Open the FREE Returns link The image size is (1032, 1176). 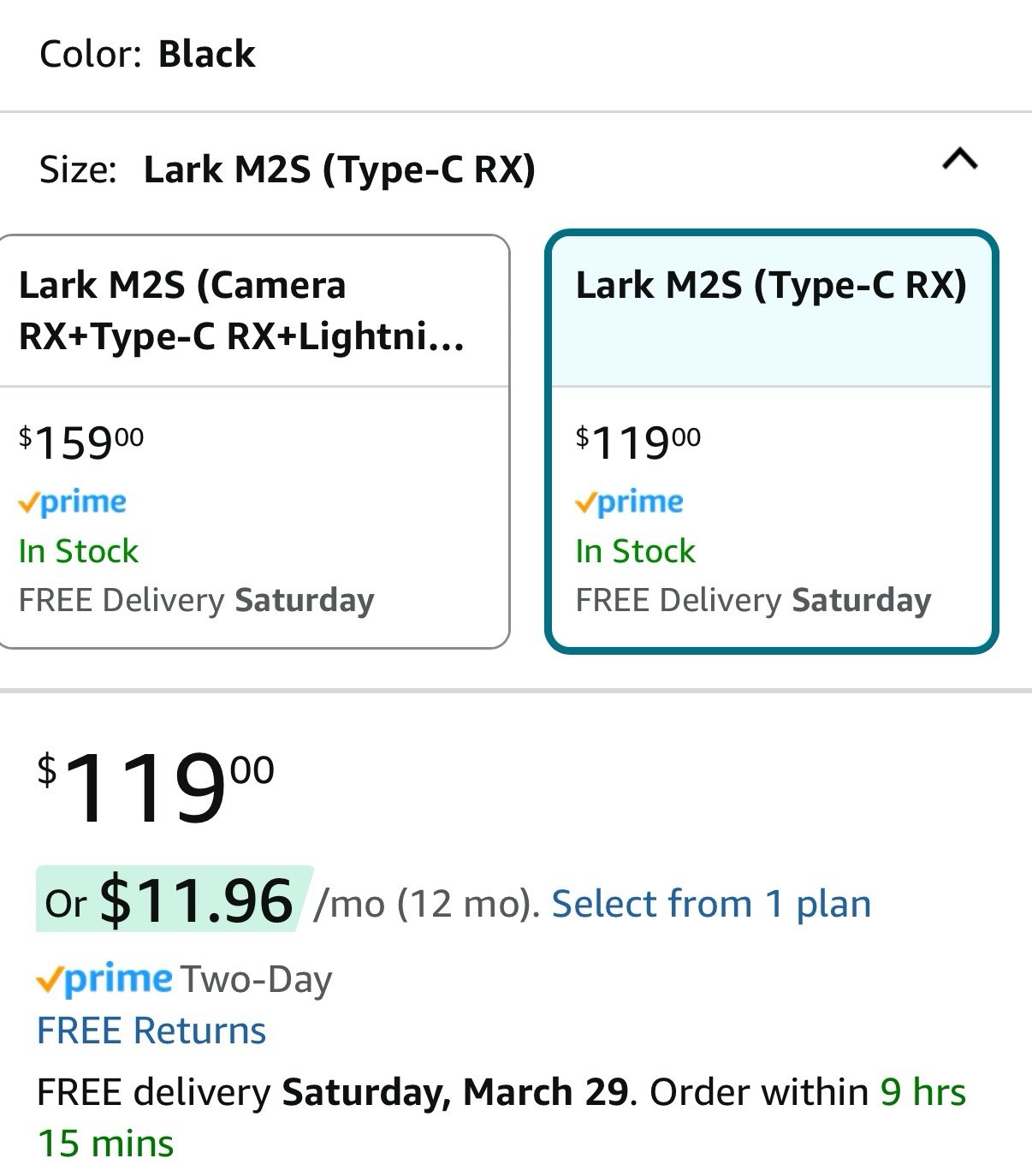click(151, 1030)
